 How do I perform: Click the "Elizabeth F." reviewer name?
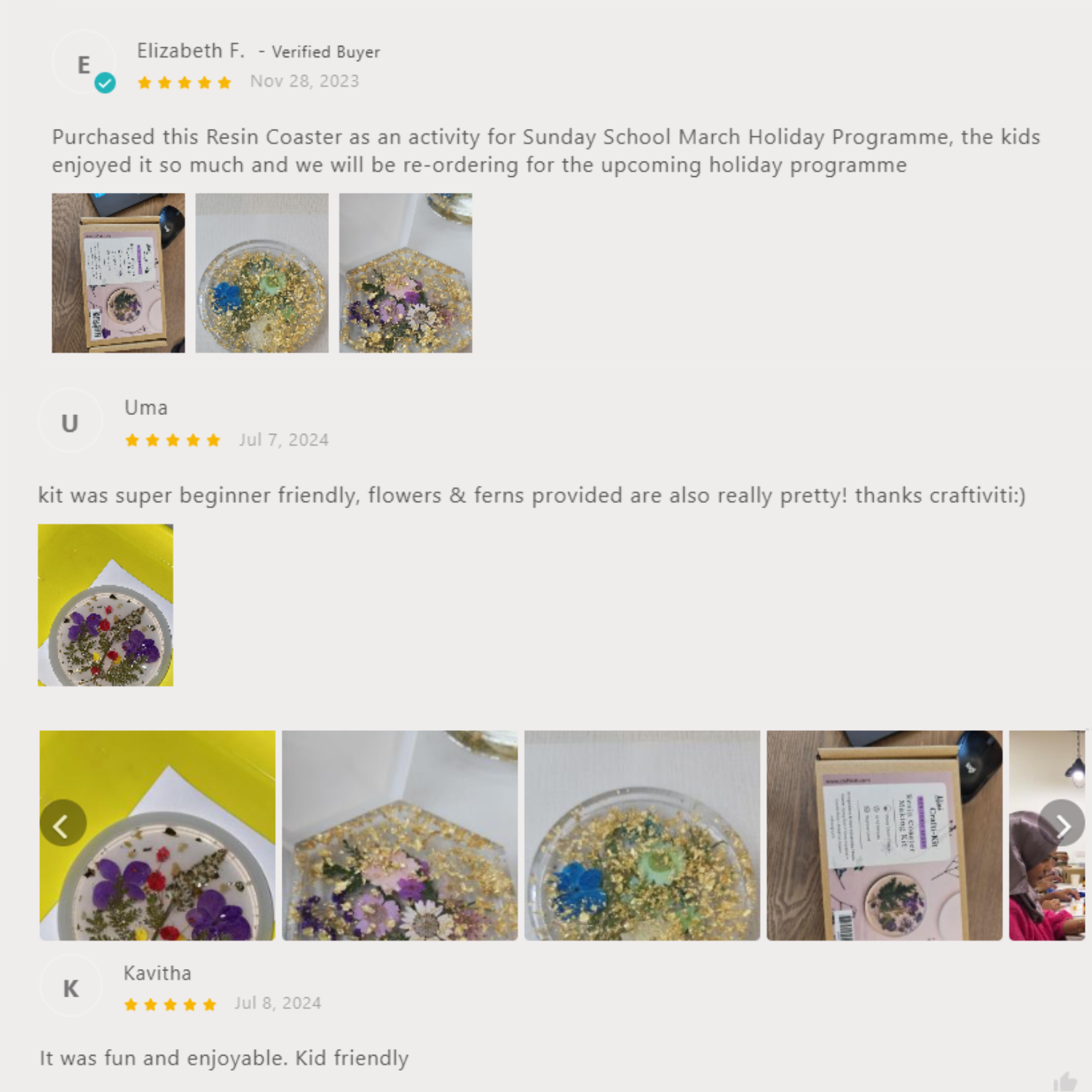point(191,51)
